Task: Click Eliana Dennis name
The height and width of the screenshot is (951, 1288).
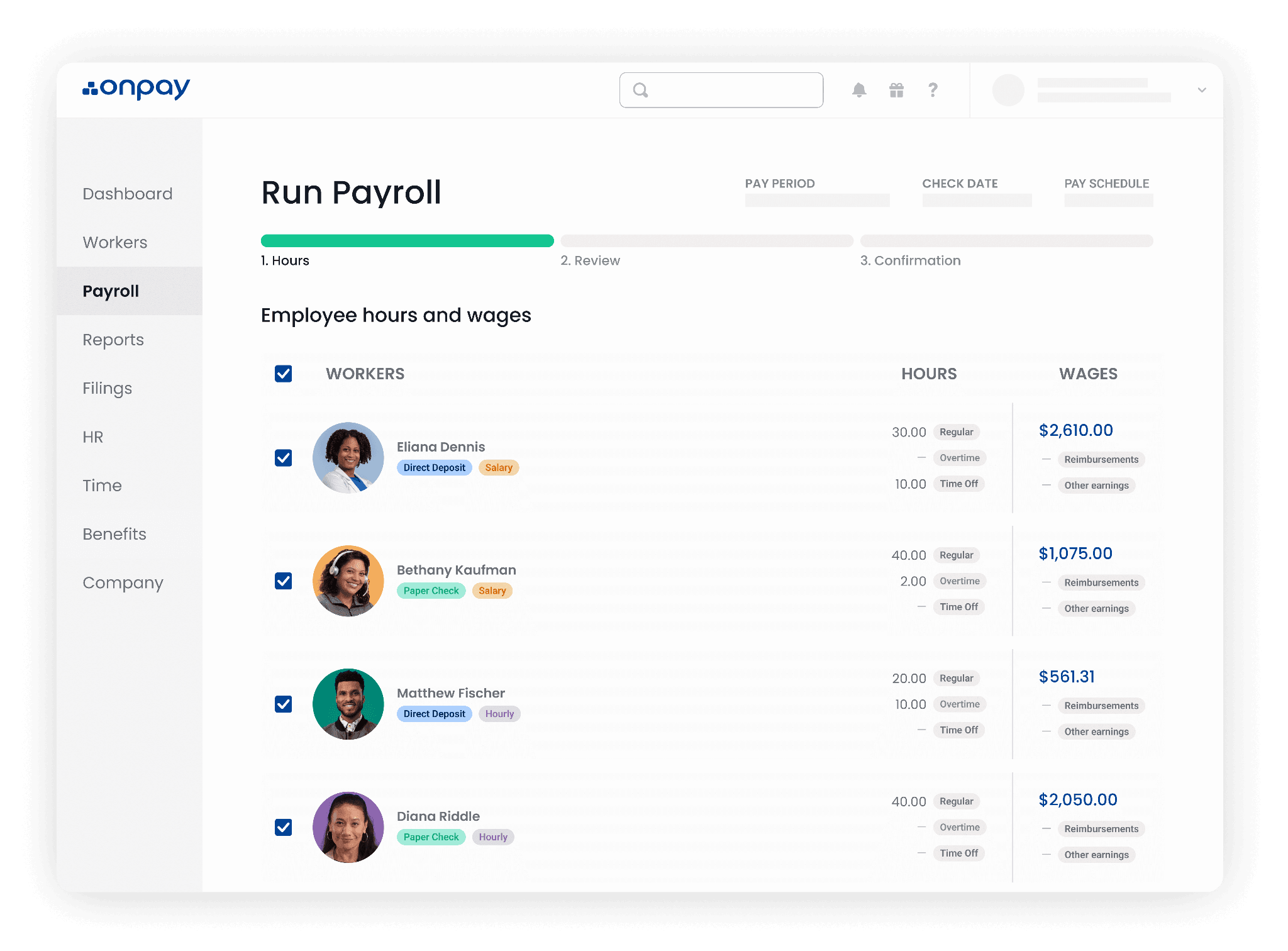Action: pyautogui.click(x=441, y=447)
